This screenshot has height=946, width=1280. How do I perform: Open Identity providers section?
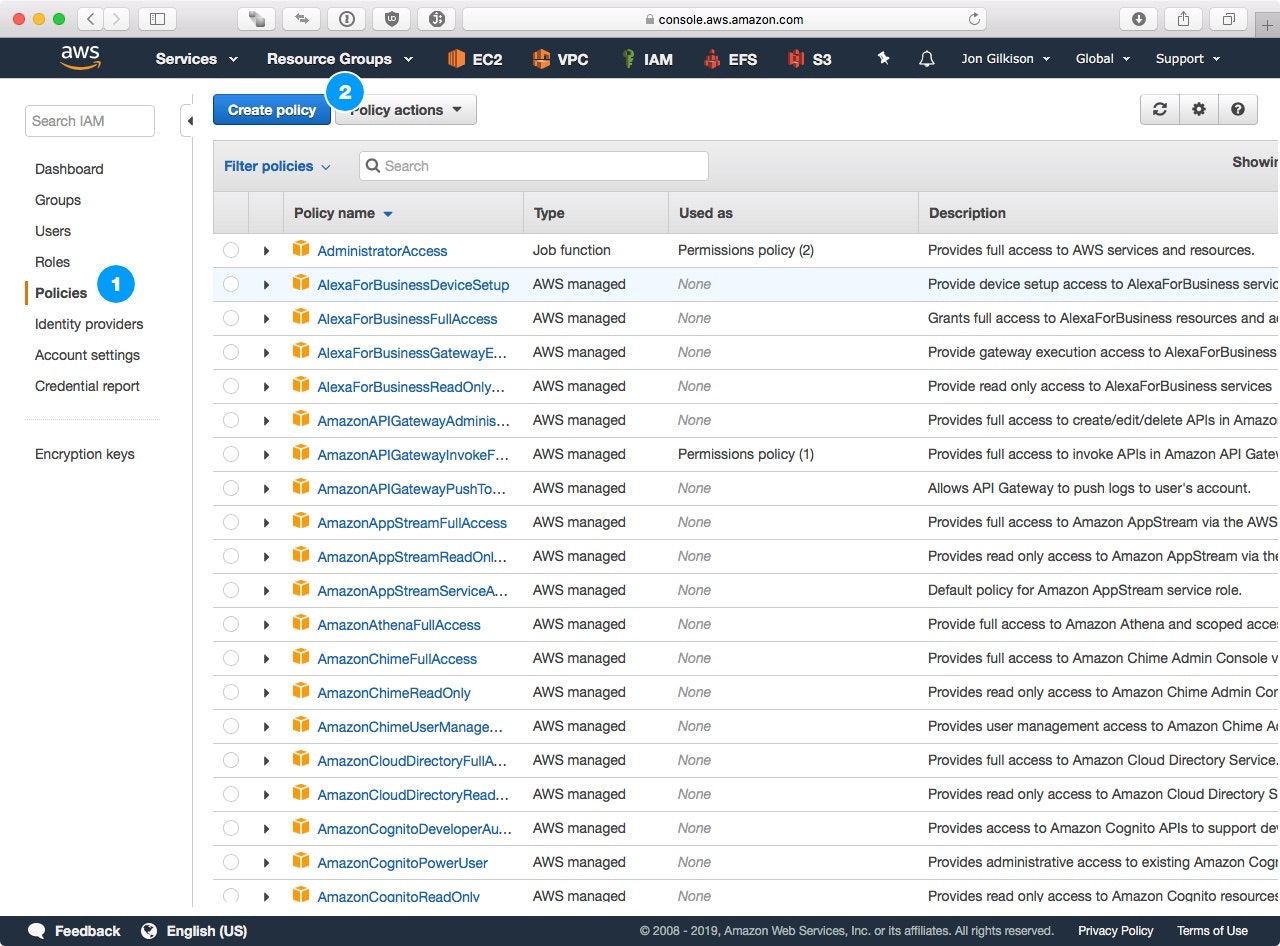pos(89,324)
